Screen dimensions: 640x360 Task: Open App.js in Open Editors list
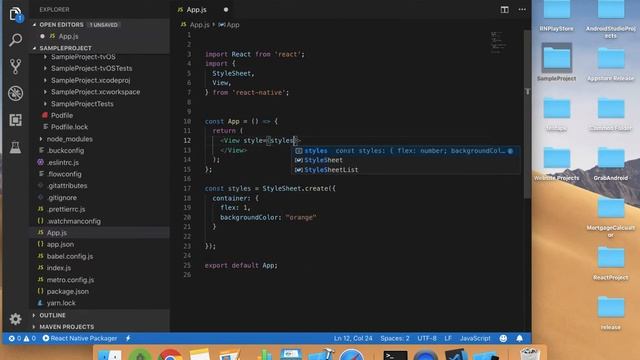click(x=68, y=36)
